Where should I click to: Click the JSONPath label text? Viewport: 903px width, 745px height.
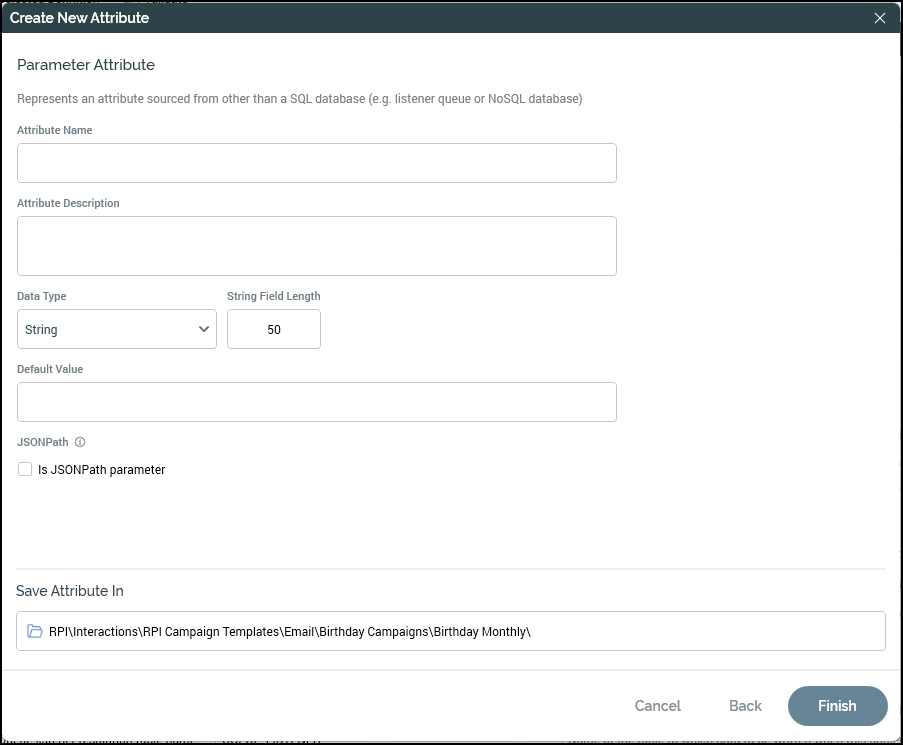click(x=43, y=442)
